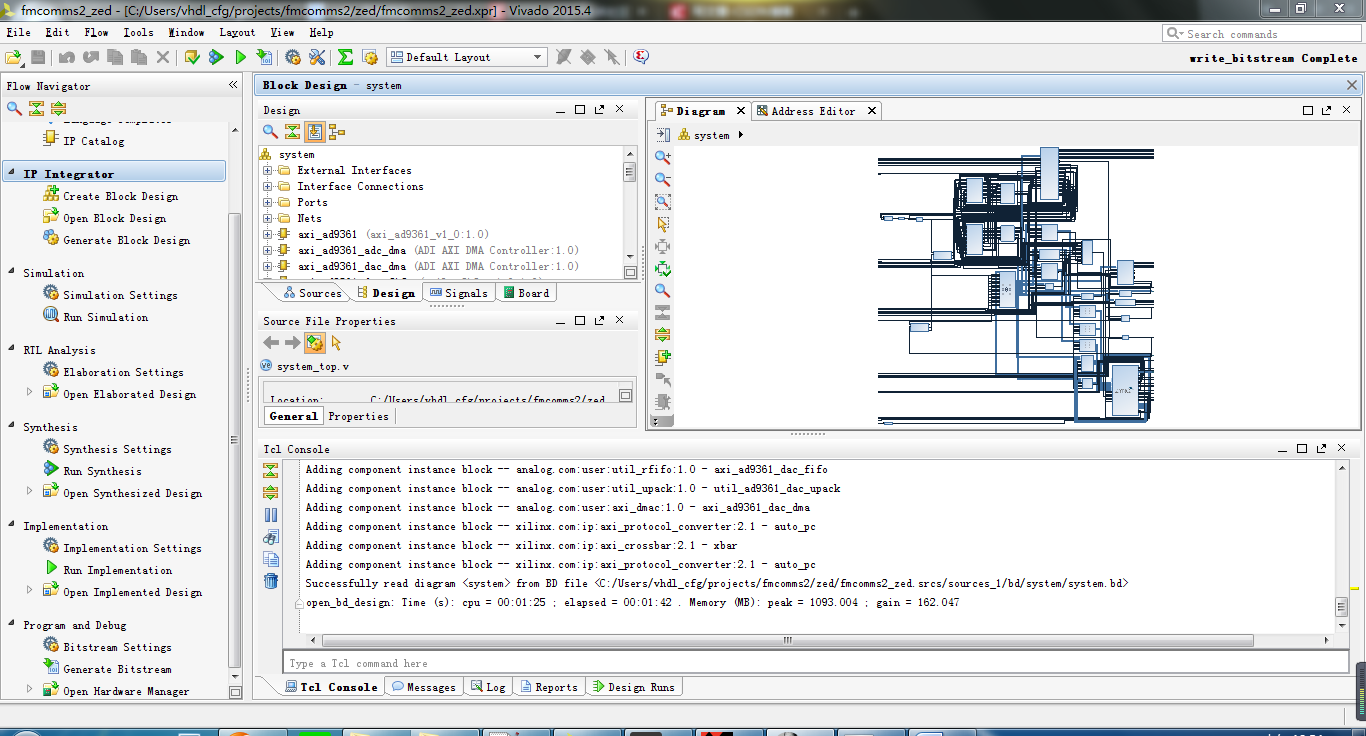Click search icon in Flow Navigator
Screen dimensions: 1366x736
[x=14, y=108]
